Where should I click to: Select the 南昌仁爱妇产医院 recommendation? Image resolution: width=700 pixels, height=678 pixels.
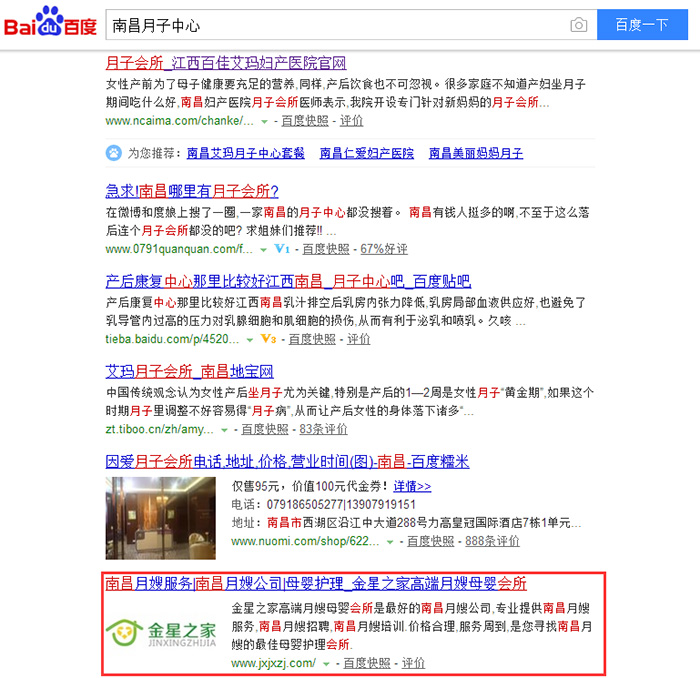[x=366, y=153]
